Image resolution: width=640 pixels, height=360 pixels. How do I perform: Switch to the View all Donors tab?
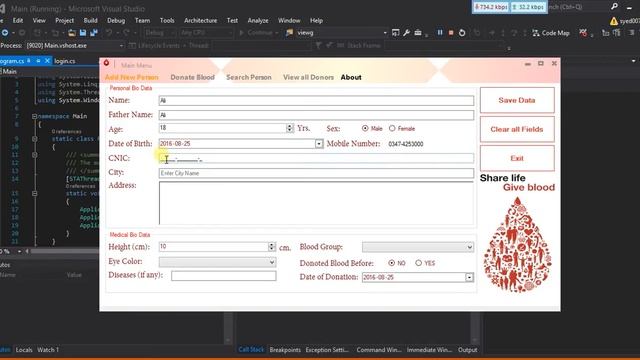coord(308,77)
